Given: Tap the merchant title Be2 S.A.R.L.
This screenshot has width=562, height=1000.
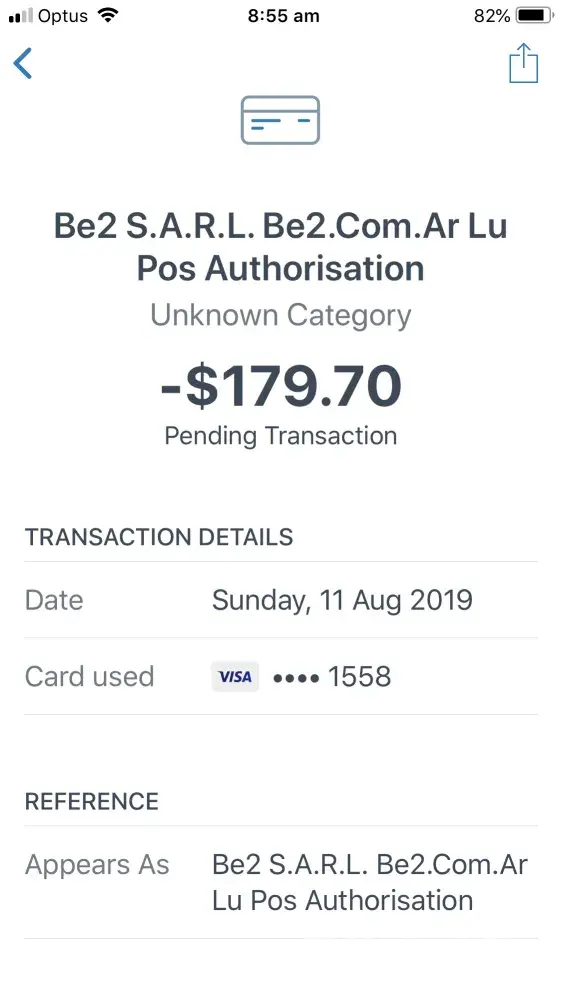Looking at the screenshot, I should 281,247.
